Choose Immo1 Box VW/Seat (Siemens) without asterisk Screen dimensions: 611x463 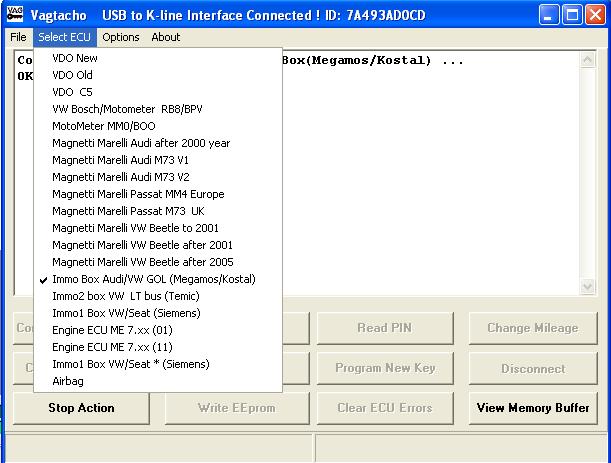(158, 313)
